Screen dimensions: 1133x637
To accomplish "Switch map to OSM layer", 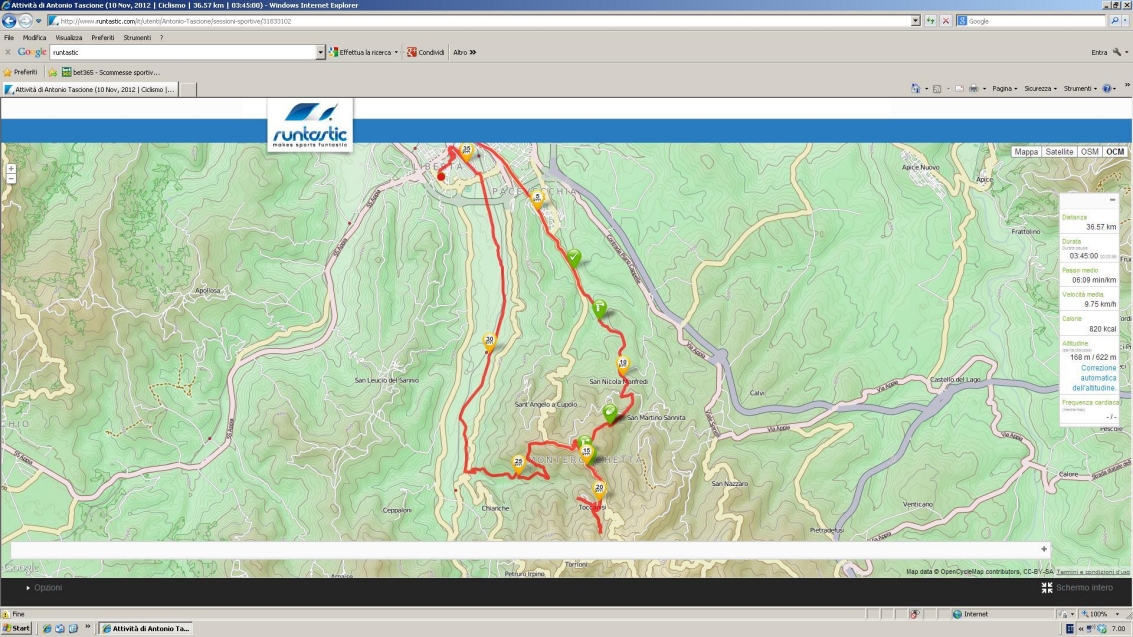I will pyautogui.click(x=1089, y=152).
